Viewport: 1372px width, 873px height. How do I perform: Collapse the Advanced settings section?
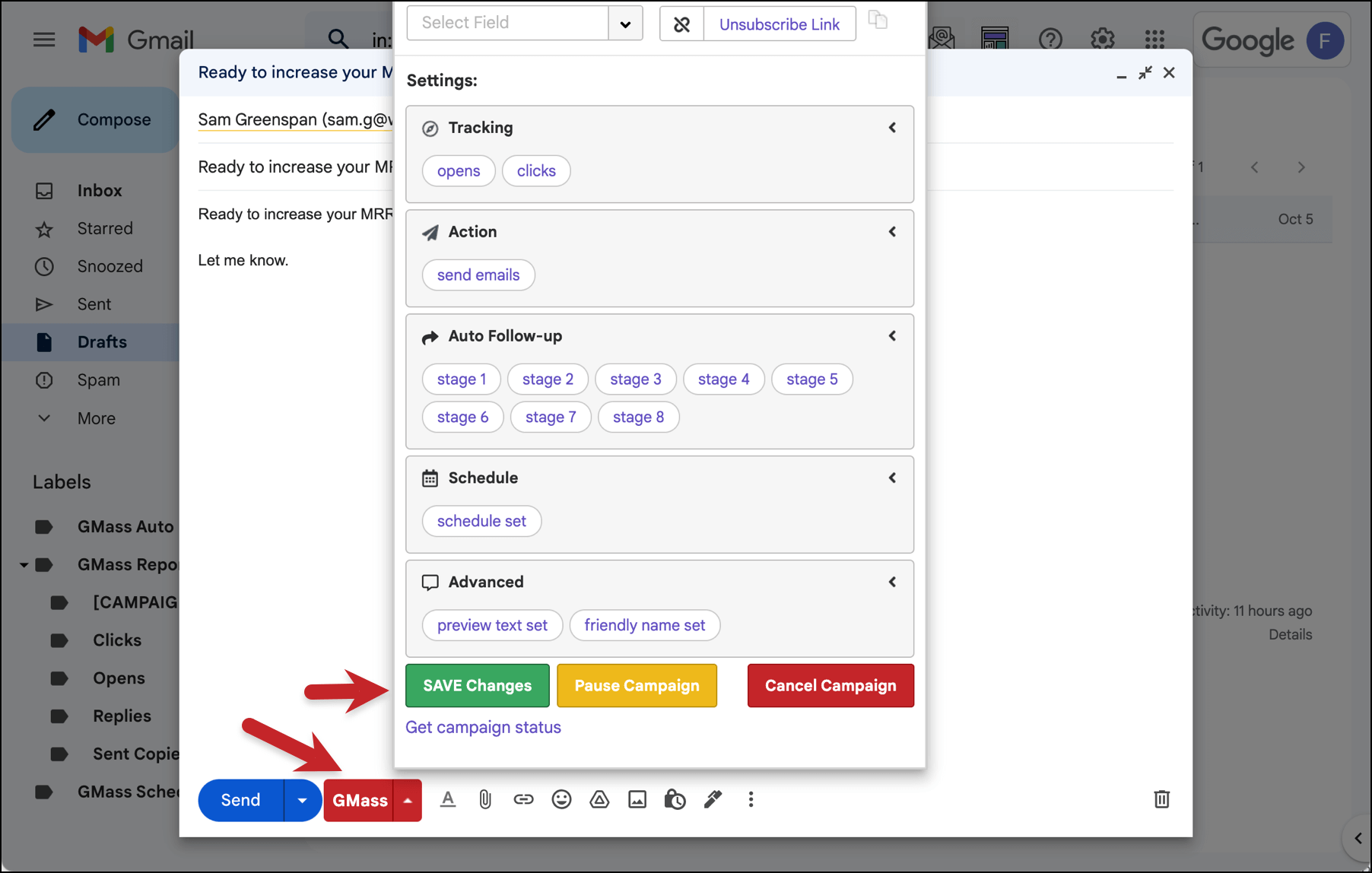point(892,583)
